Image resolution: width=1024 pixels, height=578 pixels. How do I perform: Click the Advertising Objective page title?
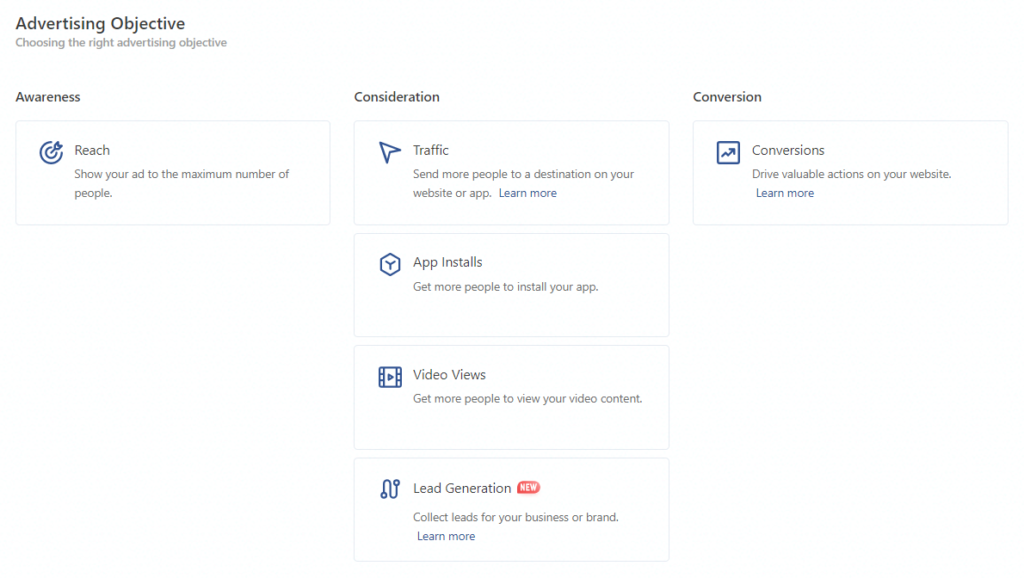tap(100, 23)
